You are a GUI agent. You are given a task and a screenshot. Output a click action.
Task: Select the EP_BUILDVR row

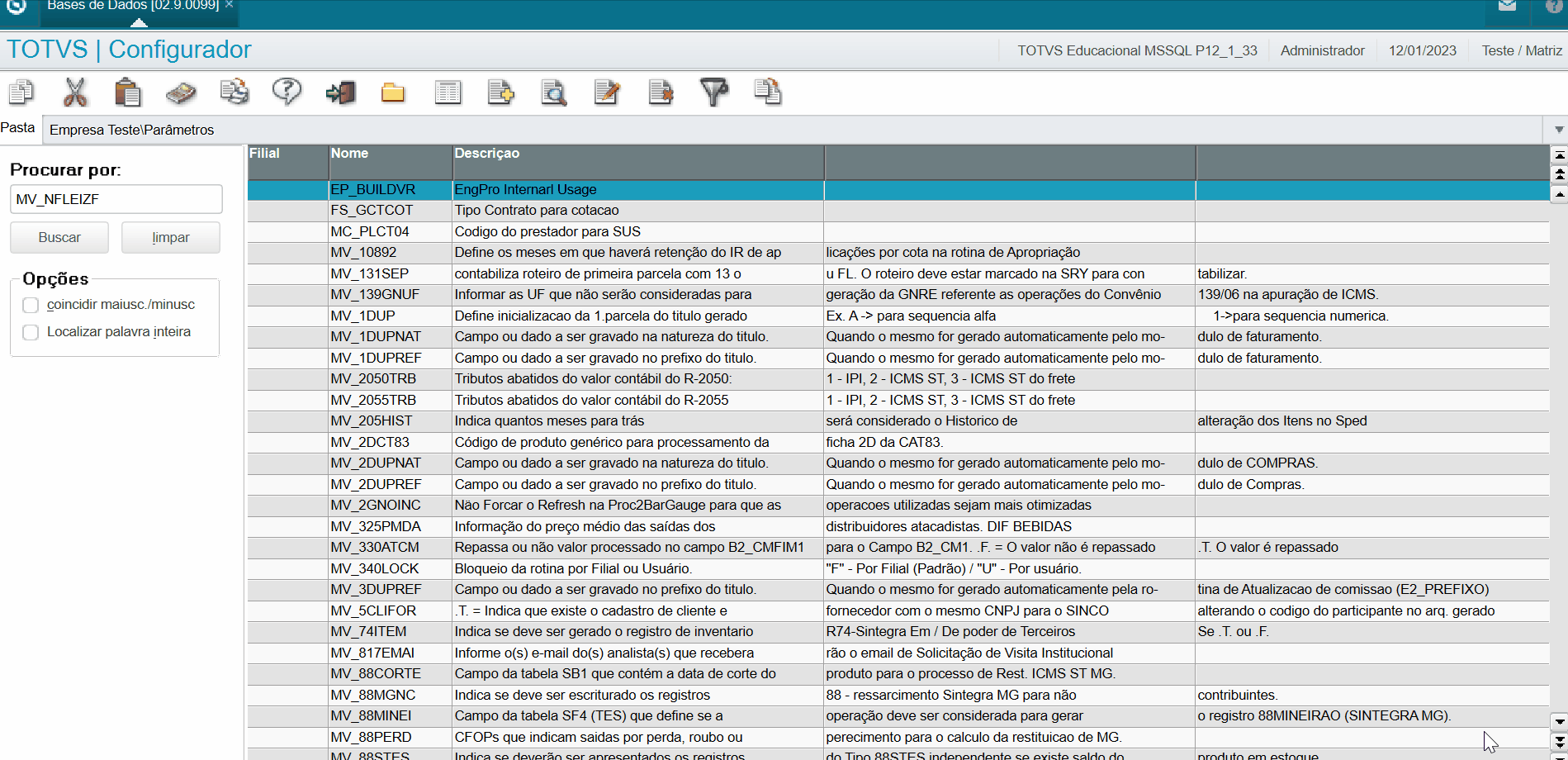(898, 190)
